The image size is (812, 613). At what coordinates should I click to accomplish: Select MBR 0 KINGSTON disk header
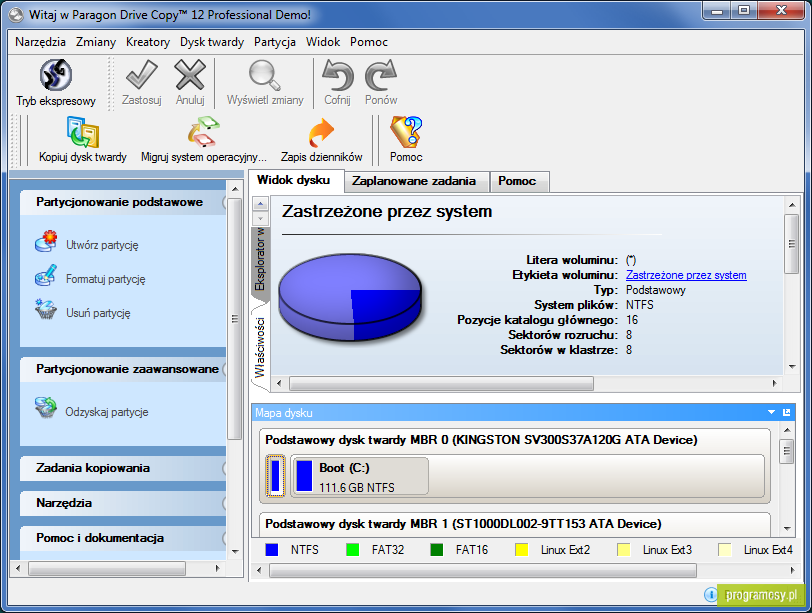(481, 440)
